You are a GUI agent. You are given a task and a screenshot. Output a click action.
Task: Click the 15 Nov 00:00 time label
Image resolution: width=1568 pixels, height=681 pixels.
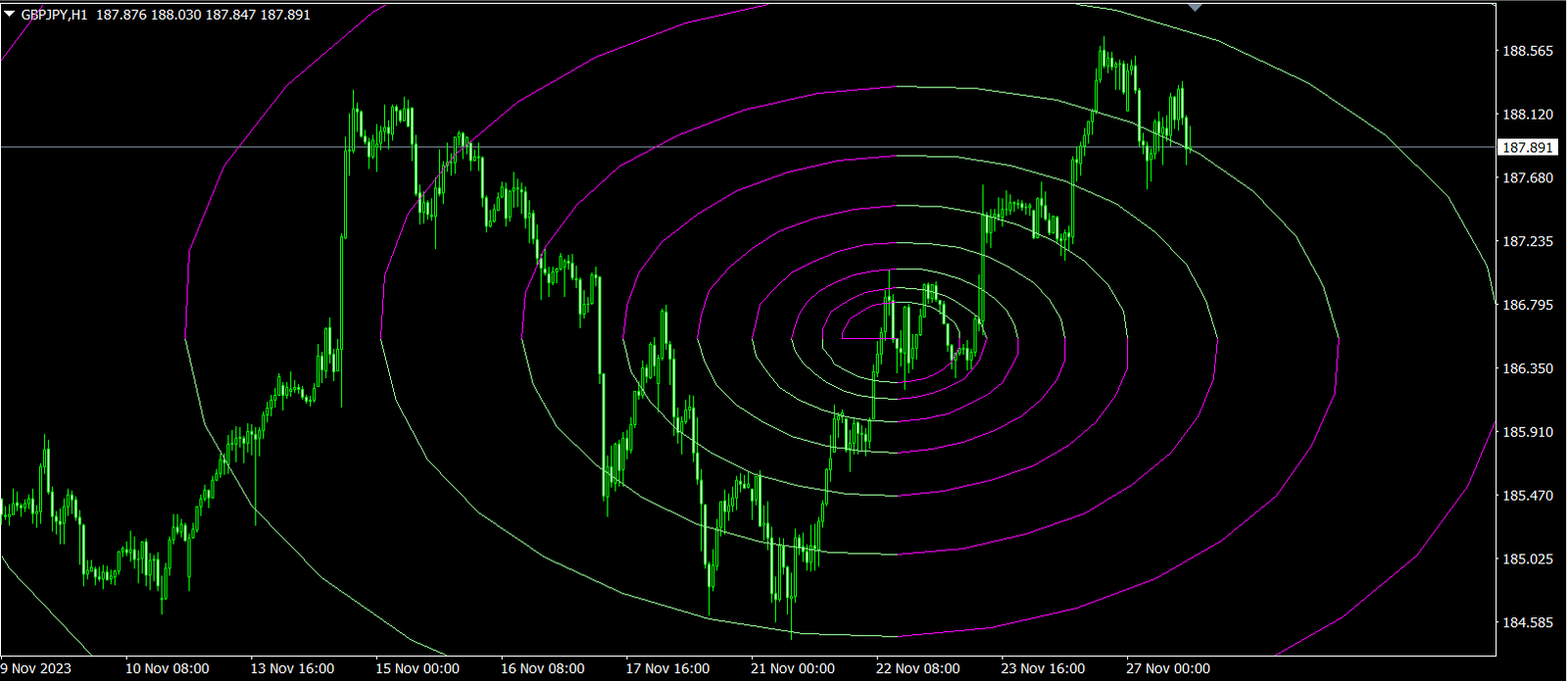[417, 668]
